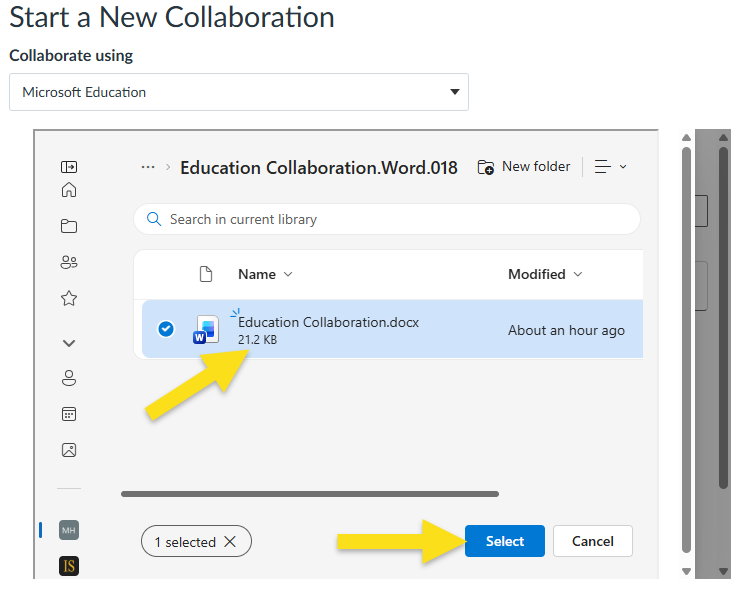This screenshot has height=596, width=748.
Task: Click the Education Collaboration.docx file name
Action: pyautogui.click(x=328, y=323)
